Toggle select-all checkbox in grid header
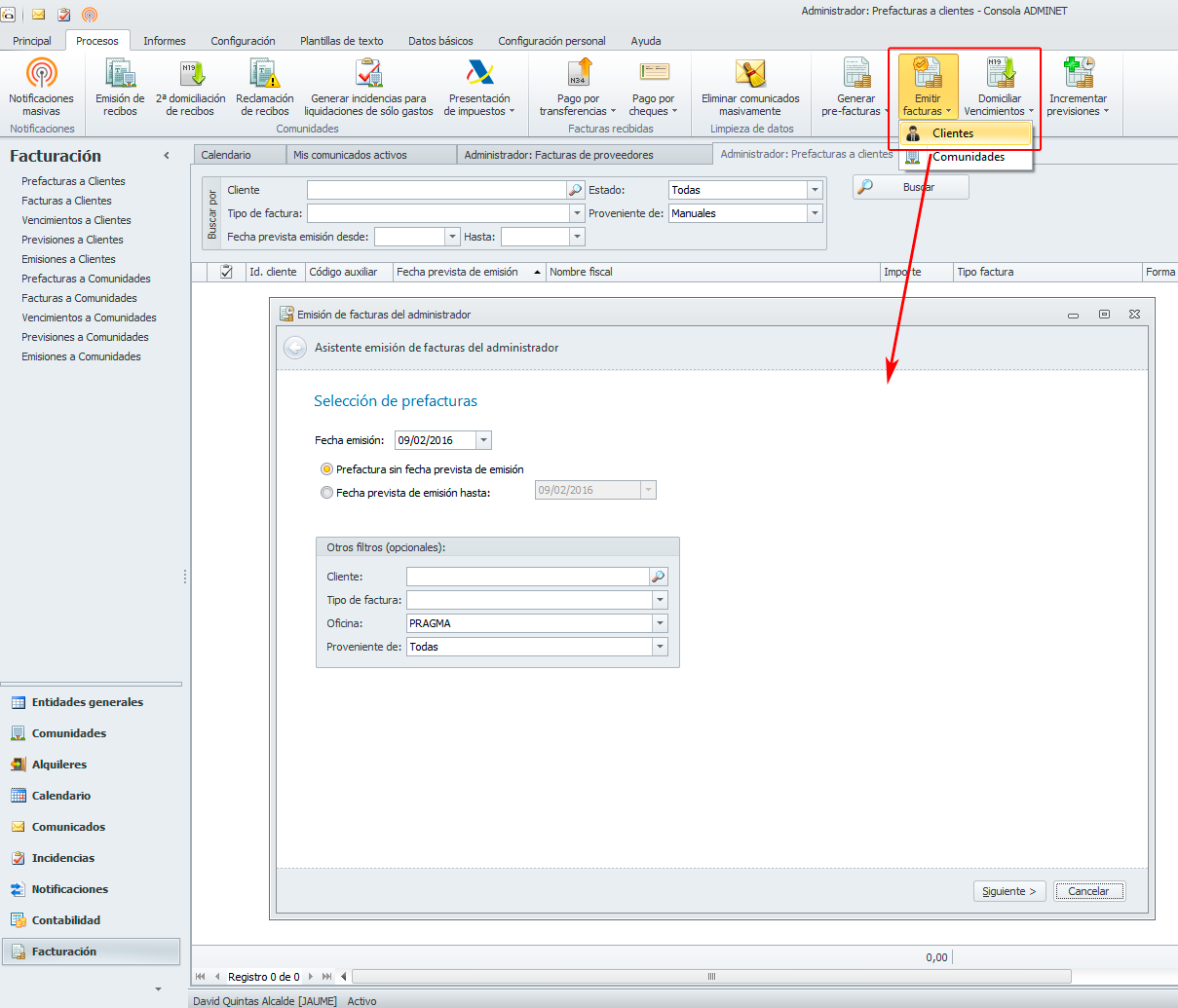Screen dimensions: 1178x1008 click(226, 272)
